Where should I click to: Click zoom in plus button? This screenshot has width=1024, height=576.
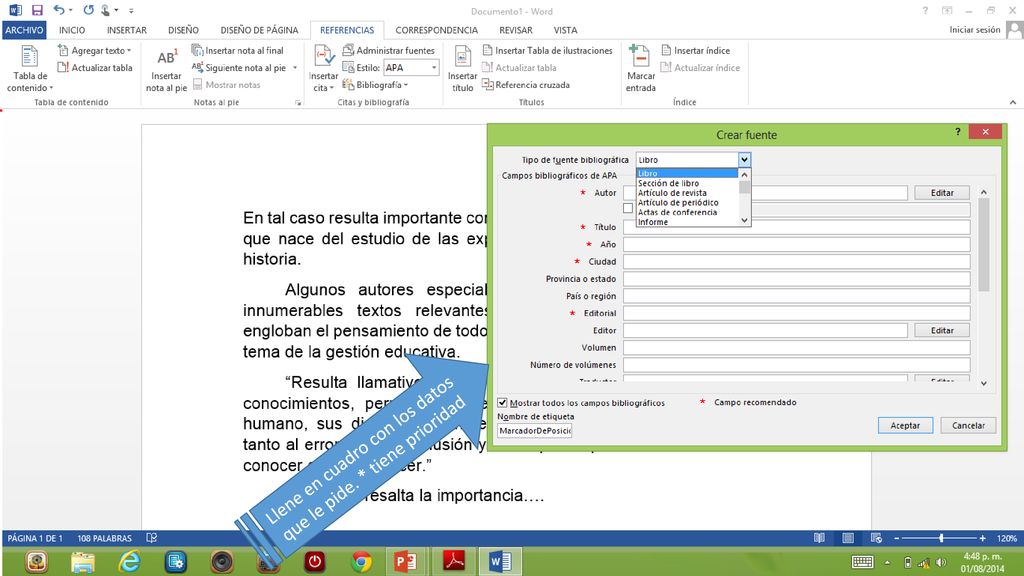[982, 538]
